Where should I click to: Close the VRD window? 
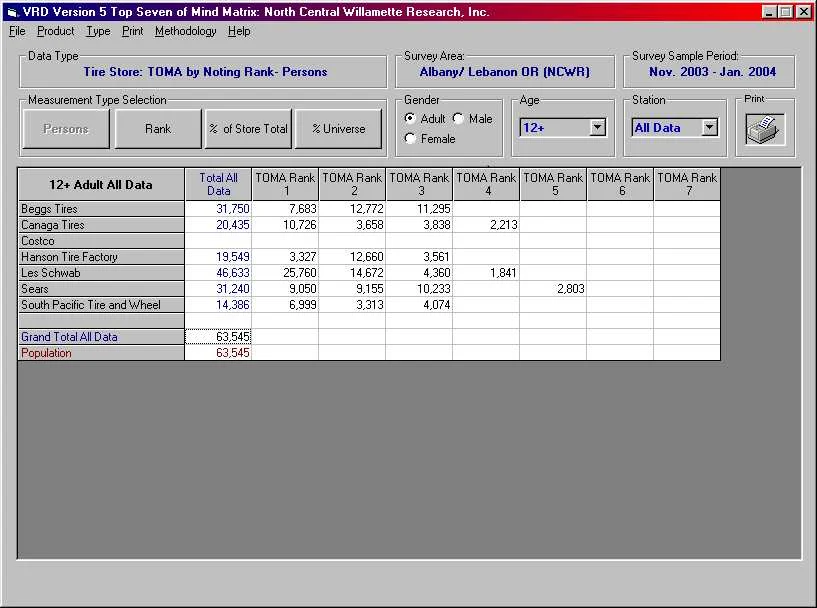803,12
